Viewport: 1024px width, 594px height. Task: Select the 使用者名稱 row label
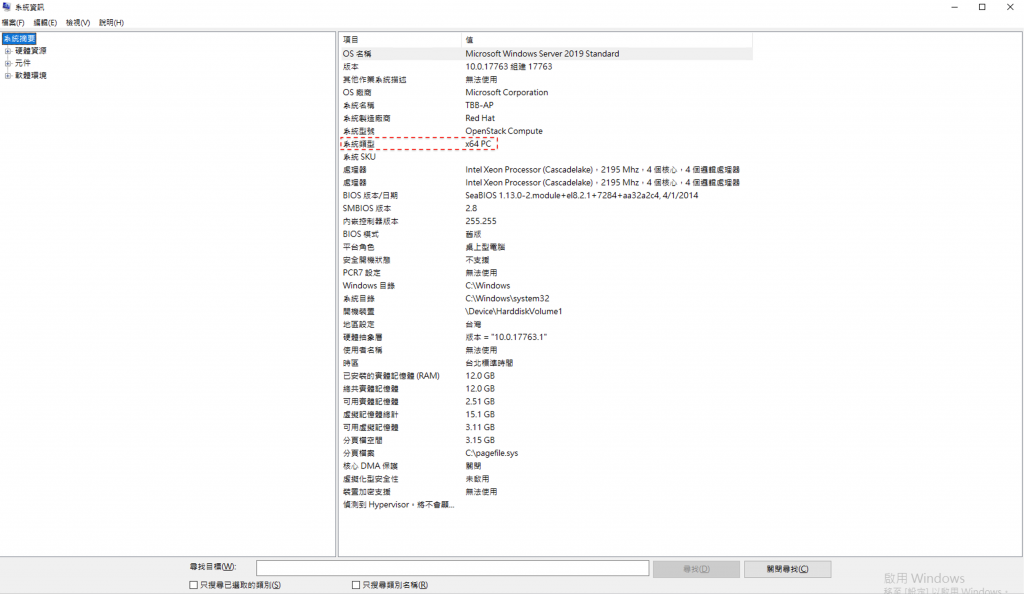pyautogui.click(x=362, y=351)
